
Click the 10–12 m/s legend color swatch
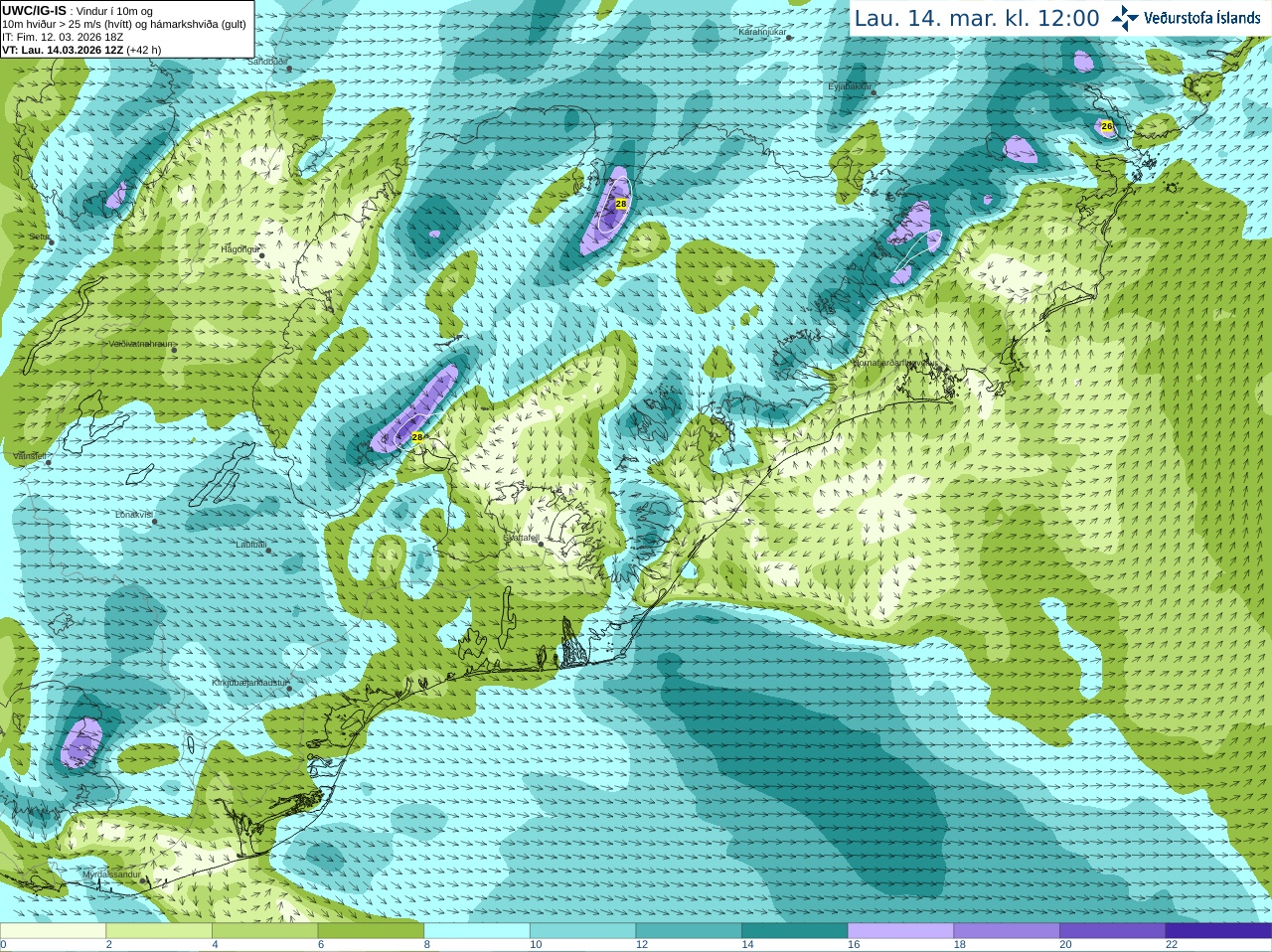pyautogui.click(x=583, y=930)
